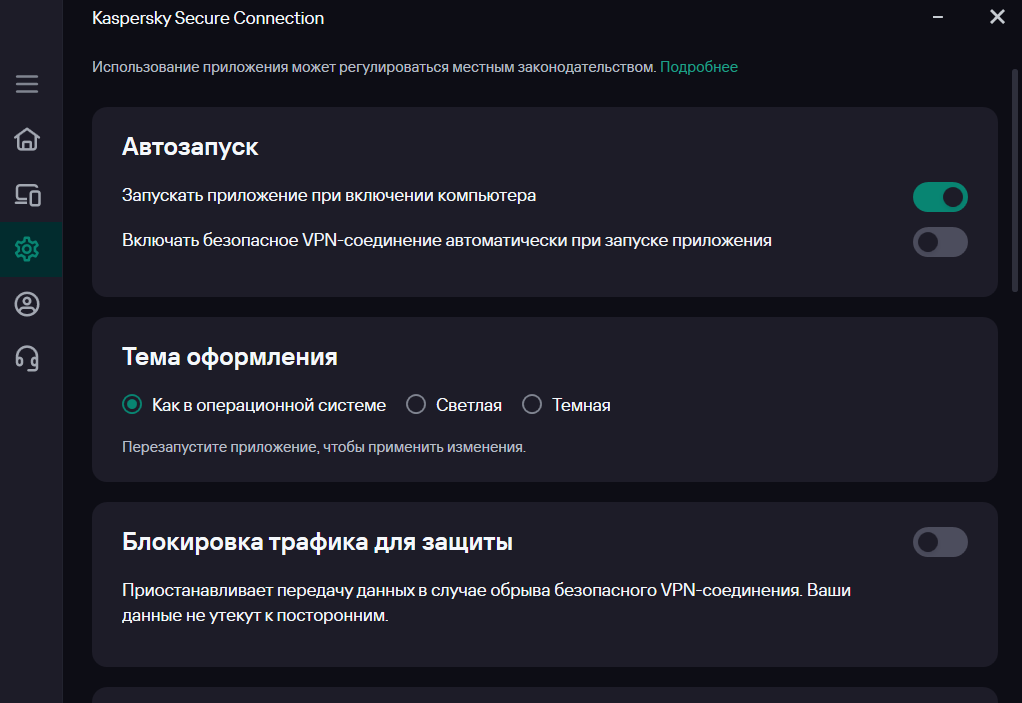The image size is (1022, 703).
Task: Enable automatic VPN connection on app launch
Action: (x=940, y=242)
